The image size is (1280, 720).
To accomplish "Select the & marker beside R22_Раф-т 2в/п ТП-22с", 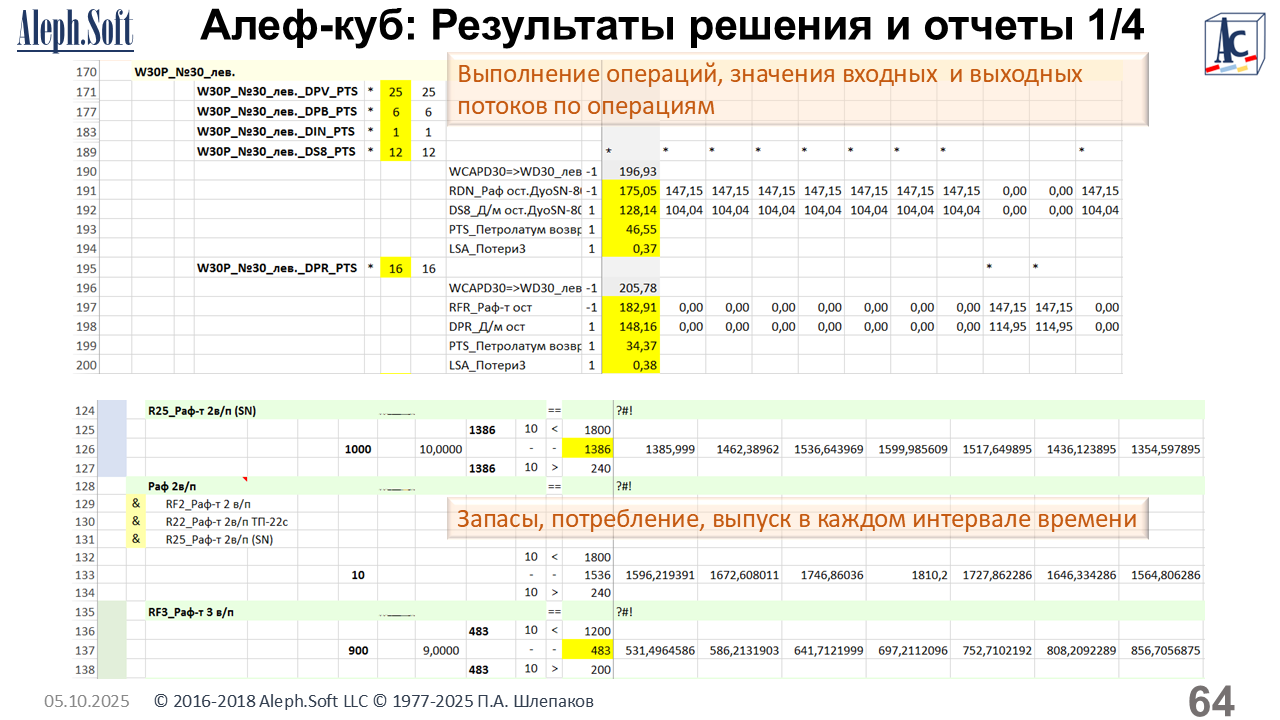I will pyautogui.click(x=135, y=521).
